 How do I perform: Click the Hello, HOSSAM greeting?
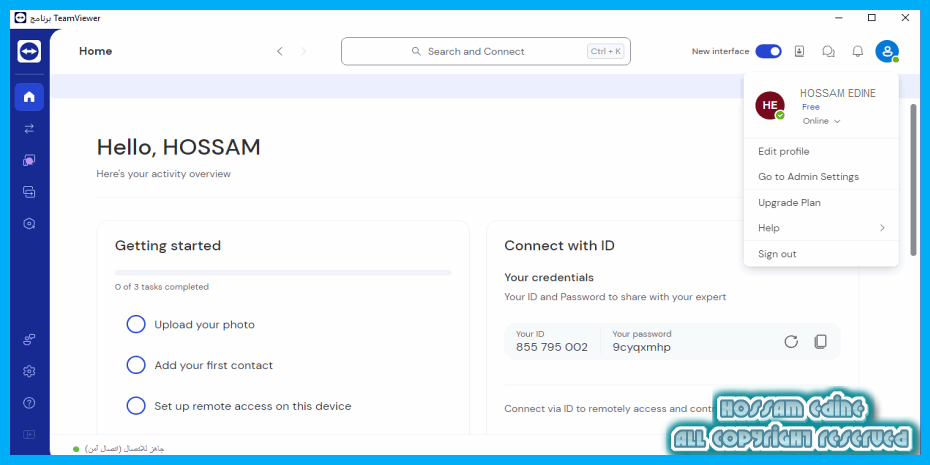click(179, 147)
